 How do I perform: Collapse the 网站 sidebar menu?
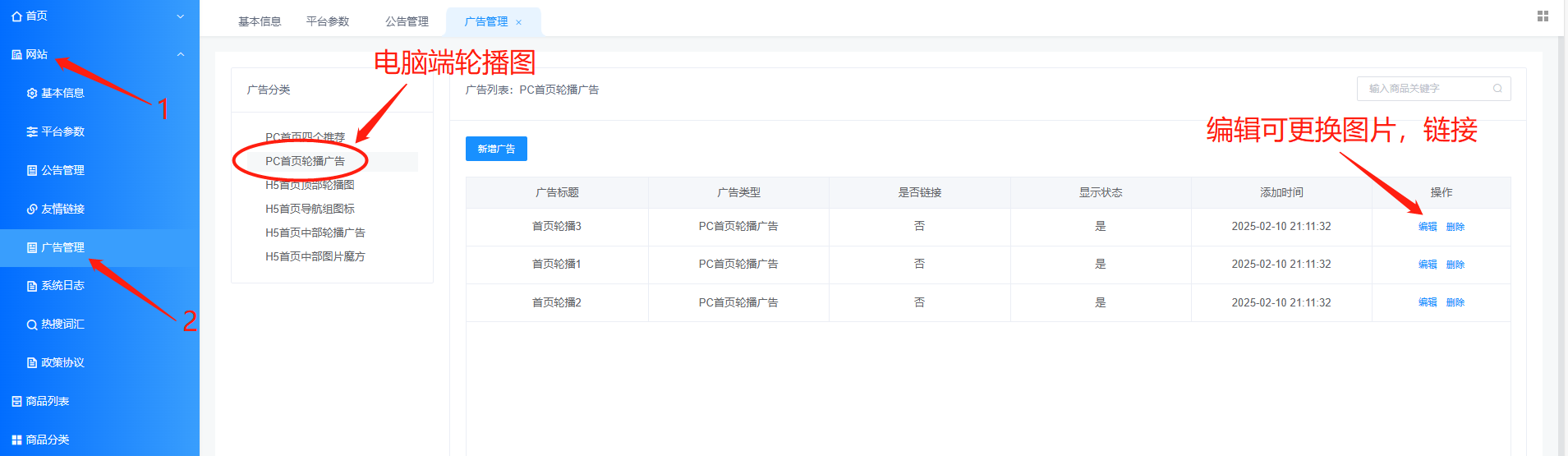click(x=181, y=55)
